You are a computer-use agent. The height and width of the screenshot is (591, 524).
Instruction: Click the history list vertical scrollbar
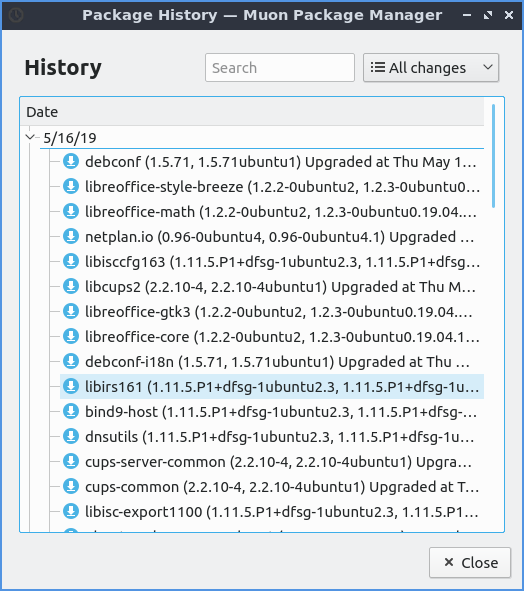pyautogui.click(x=493, y=156)
